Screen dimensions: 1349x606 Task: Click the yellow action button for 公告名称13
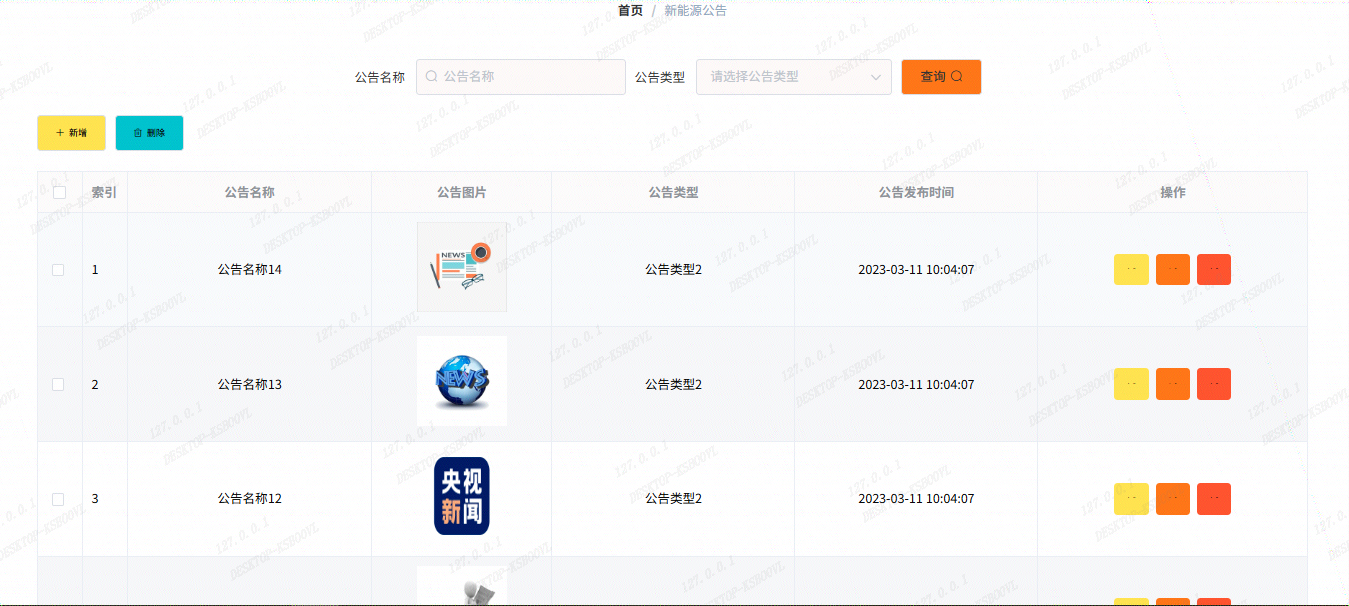pyautogui.click(x=1131, y=384)
